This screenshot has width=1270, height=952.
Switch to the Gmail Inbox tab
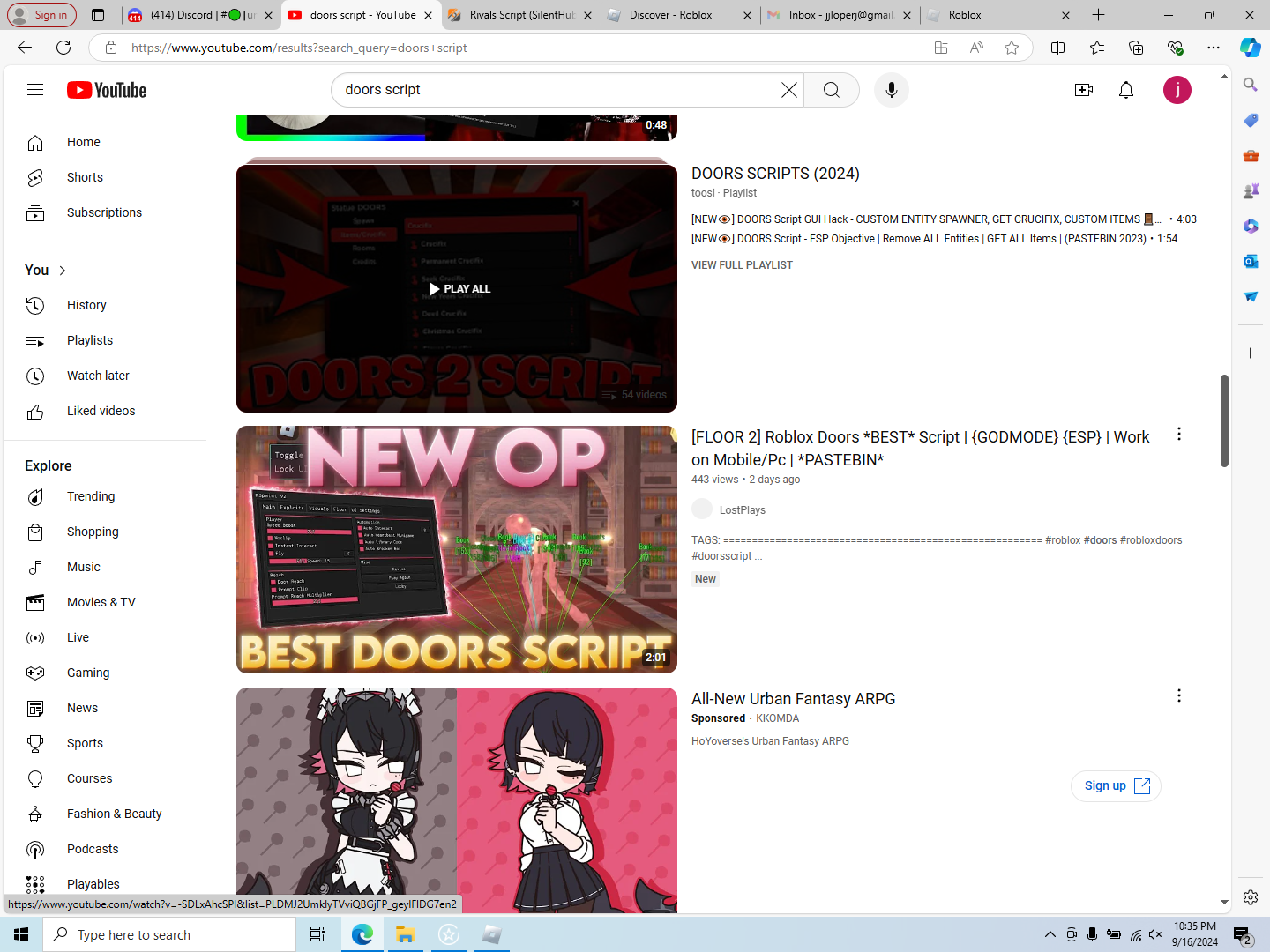840,15
